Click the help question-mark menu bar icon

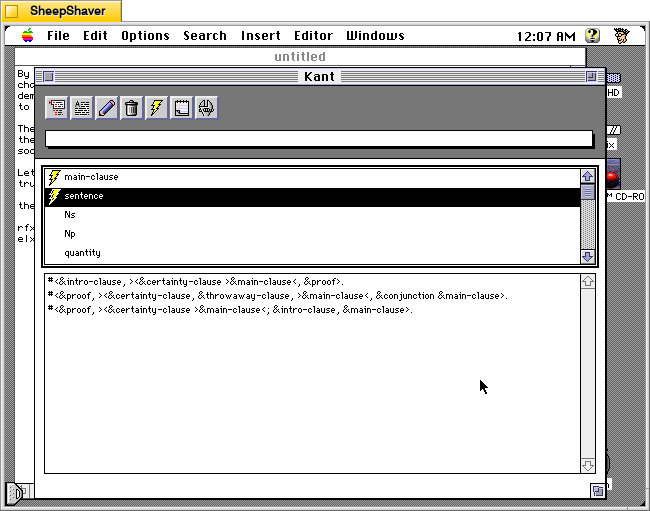[x=592, y=36]
